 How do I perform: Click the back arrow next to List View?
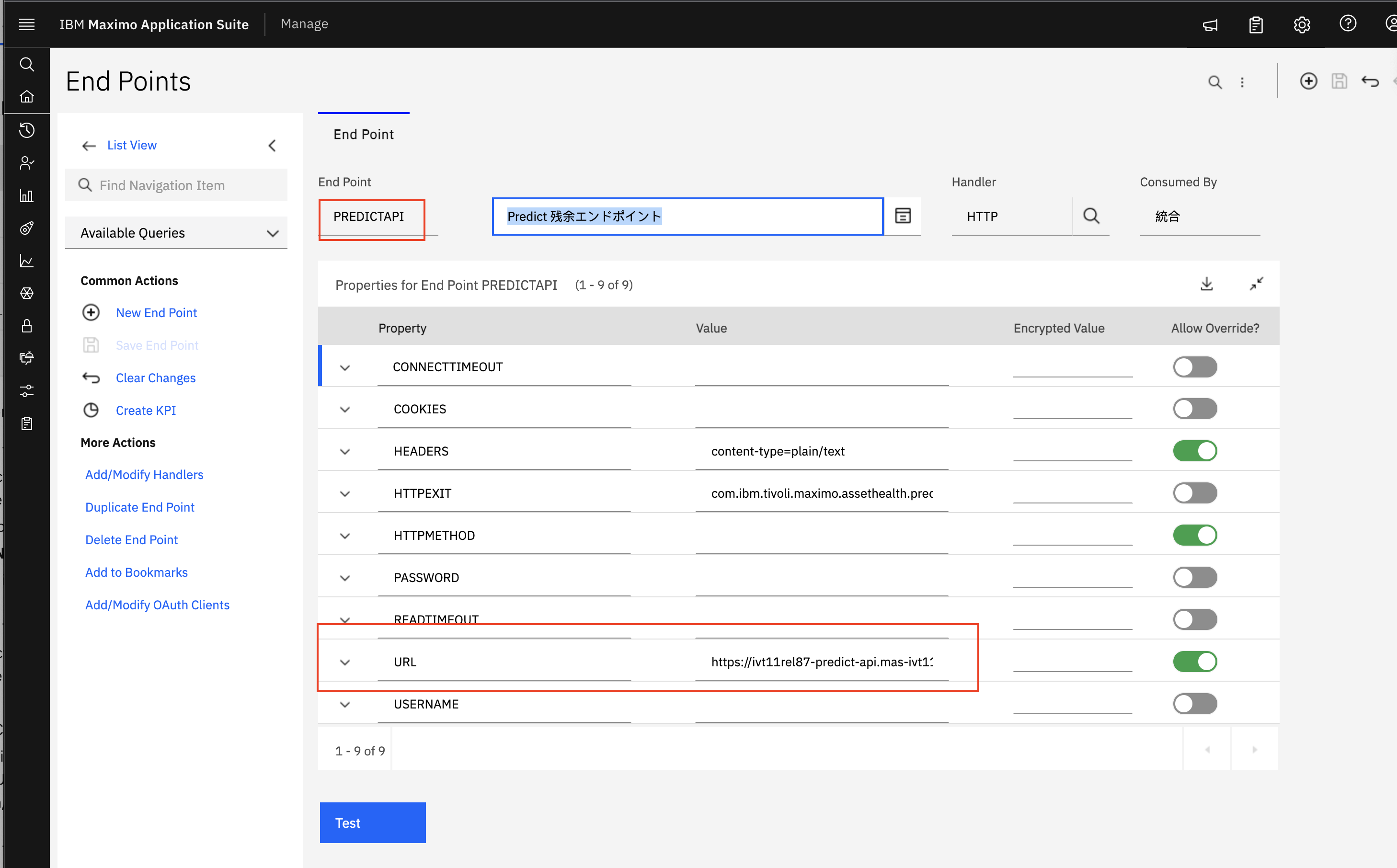pyautogui.click(x=89, y=146)
